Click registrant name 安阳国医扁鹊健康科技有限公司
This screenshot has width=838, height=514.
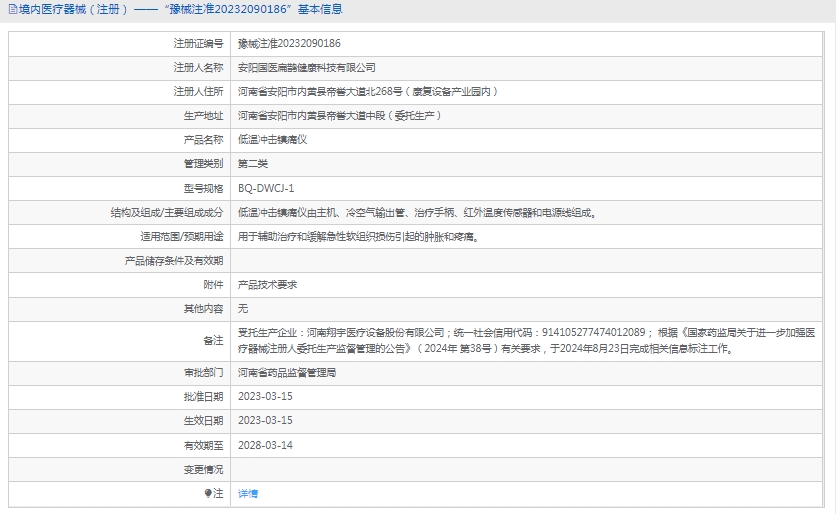[x=306, y=68]
